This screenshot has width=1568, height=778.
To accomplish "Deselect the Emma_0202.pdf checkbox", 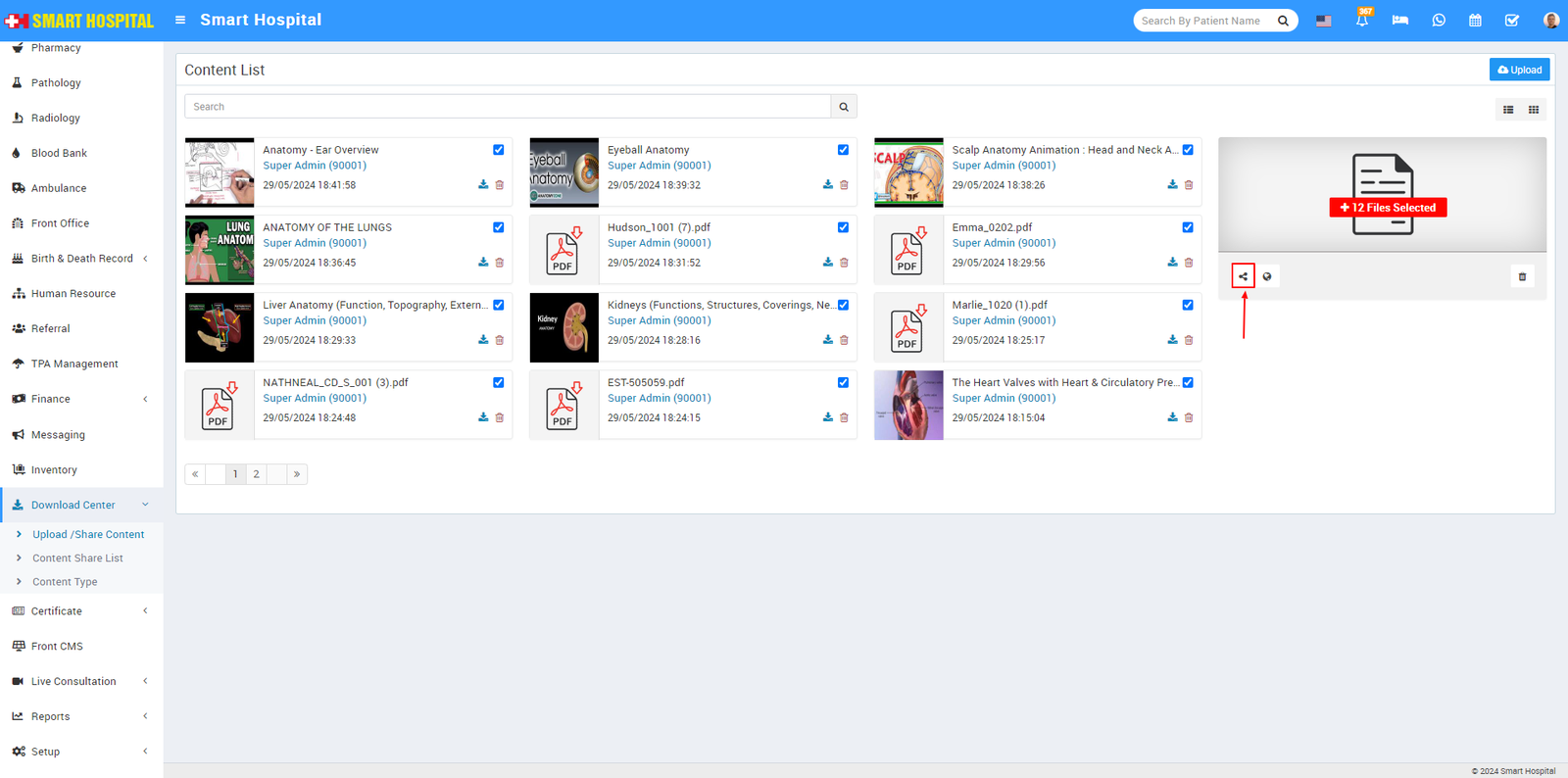I will point(1188,227).
